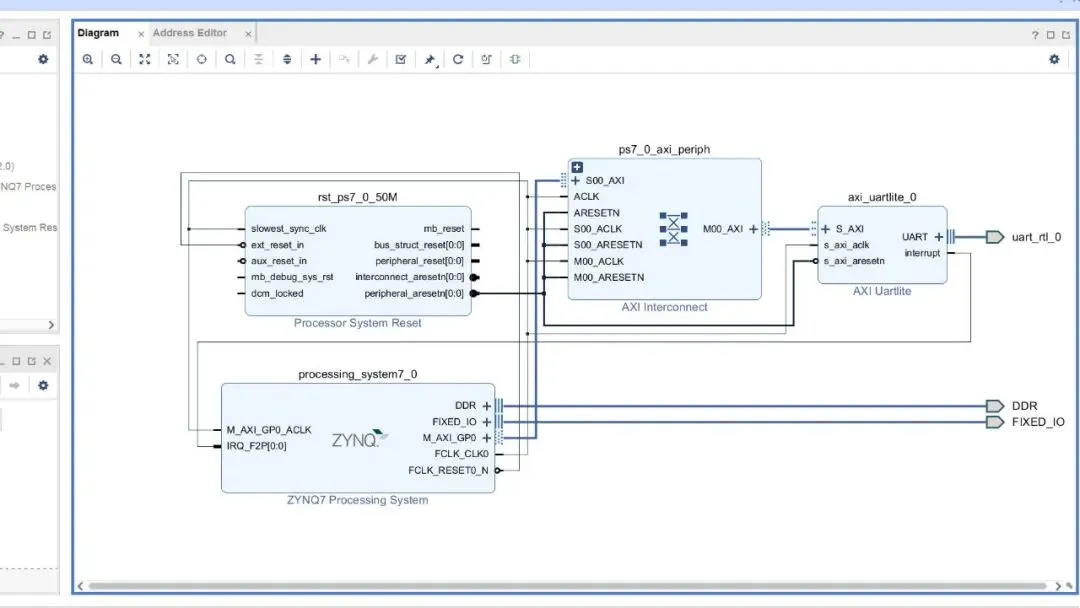This screenshot has height=608, width=1080.
Task: Expand the UART interface pin
Action: pos(939,237)
